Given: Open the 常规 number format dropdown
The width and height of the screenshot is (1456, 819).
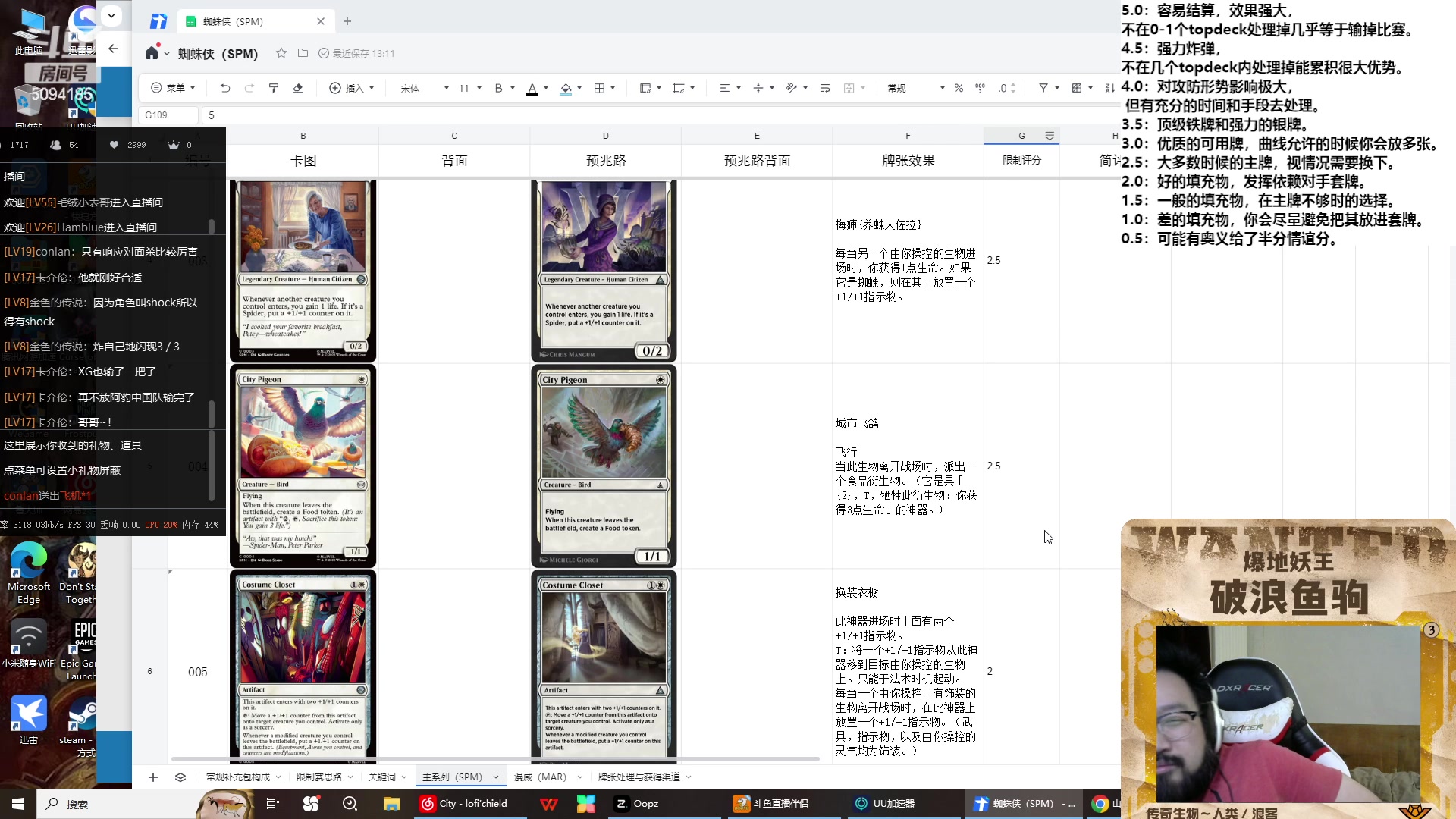Looking at the screenshot, I should pyautogui.click(x=916, y=88).
